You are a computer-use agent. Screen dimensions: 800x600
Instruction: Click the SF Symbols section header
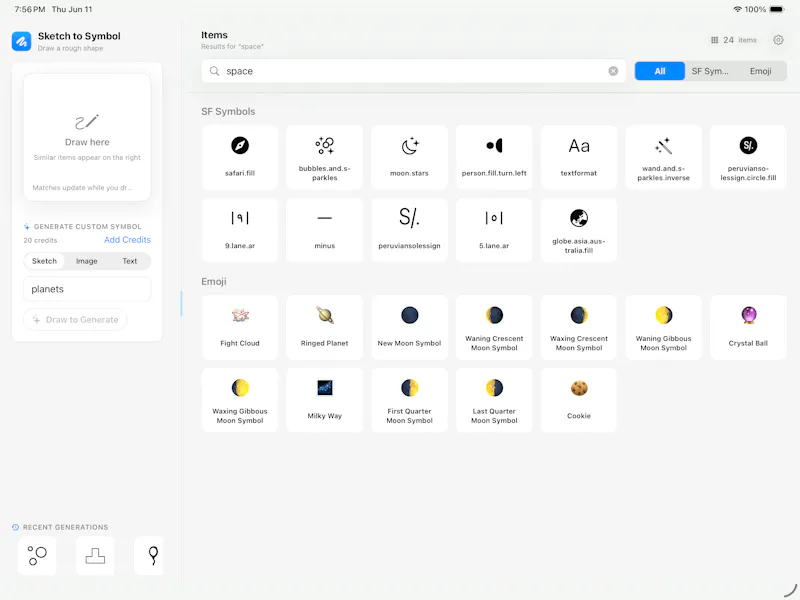tap(228, 111)
